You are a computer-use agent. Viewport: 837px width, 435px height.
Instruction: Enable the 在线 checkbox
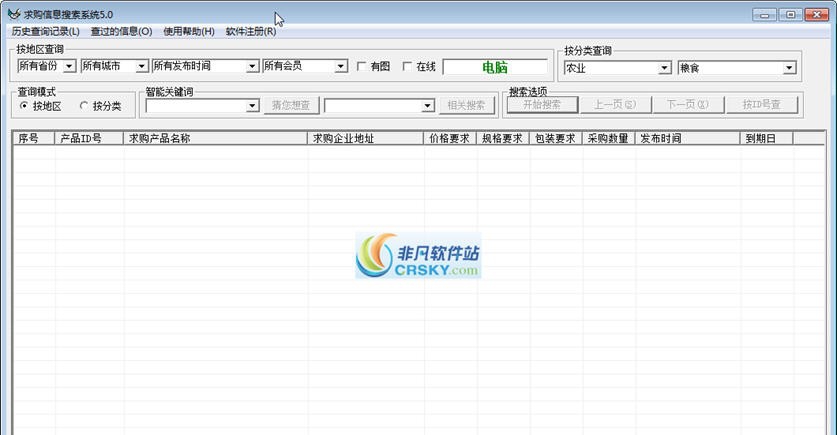click(407, 66)
